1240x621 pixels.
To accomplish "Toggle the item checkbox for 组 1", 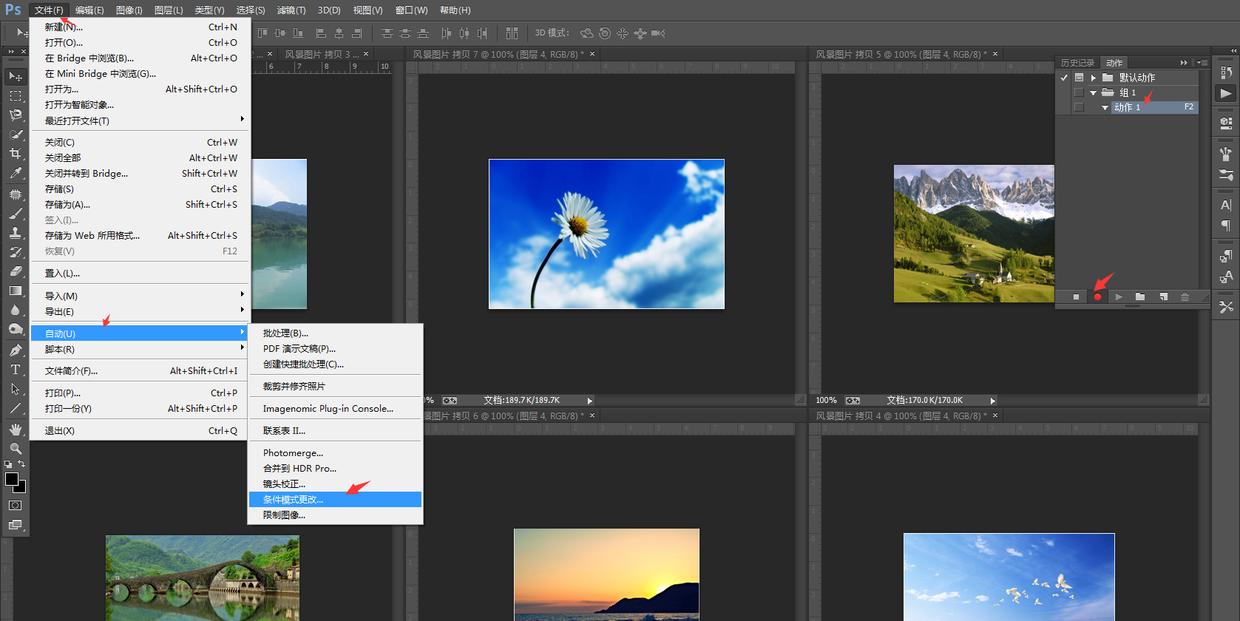I will 1078,93.
